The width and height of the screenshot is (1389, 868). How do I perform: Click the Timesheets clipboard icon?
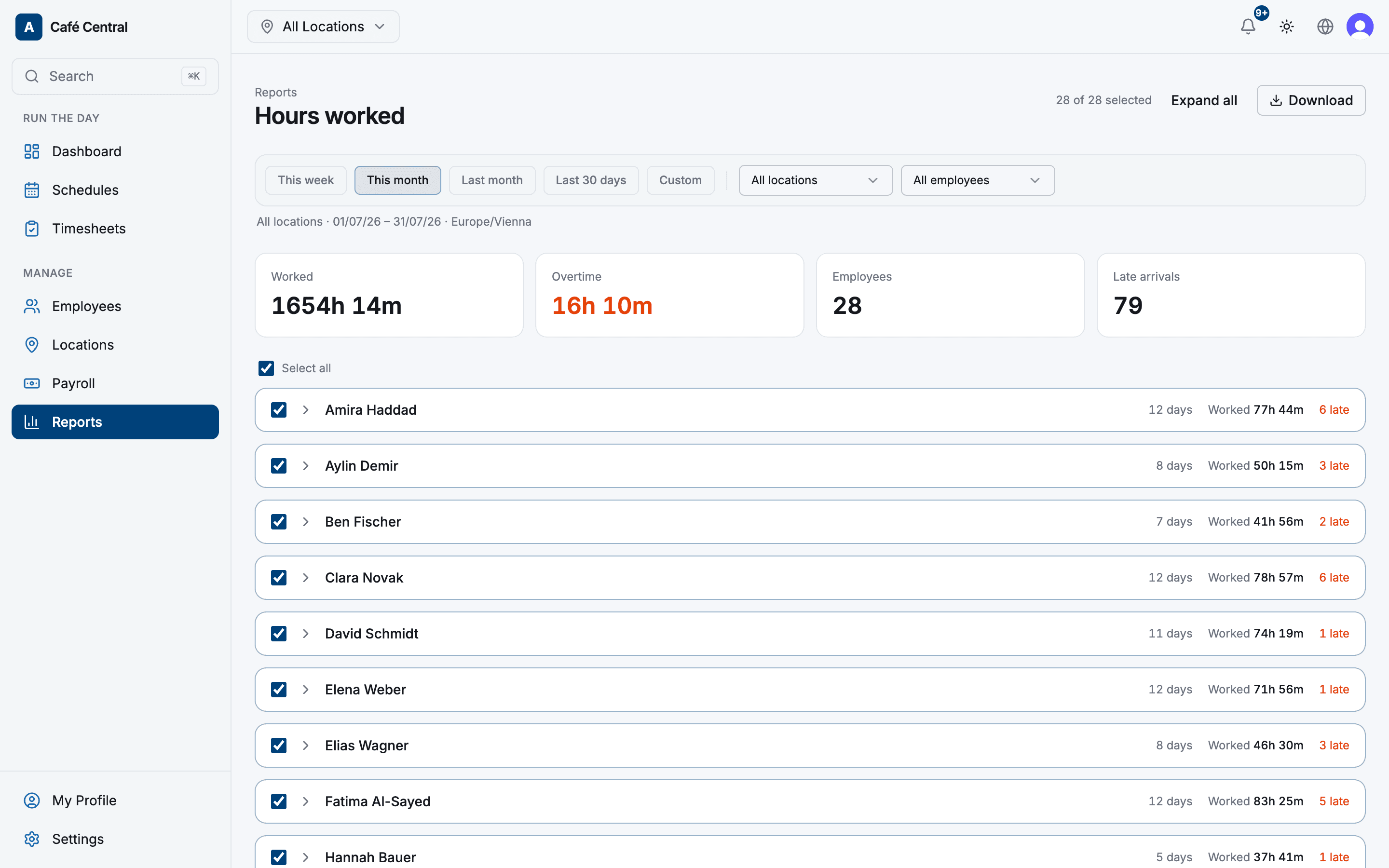point(31,229)
